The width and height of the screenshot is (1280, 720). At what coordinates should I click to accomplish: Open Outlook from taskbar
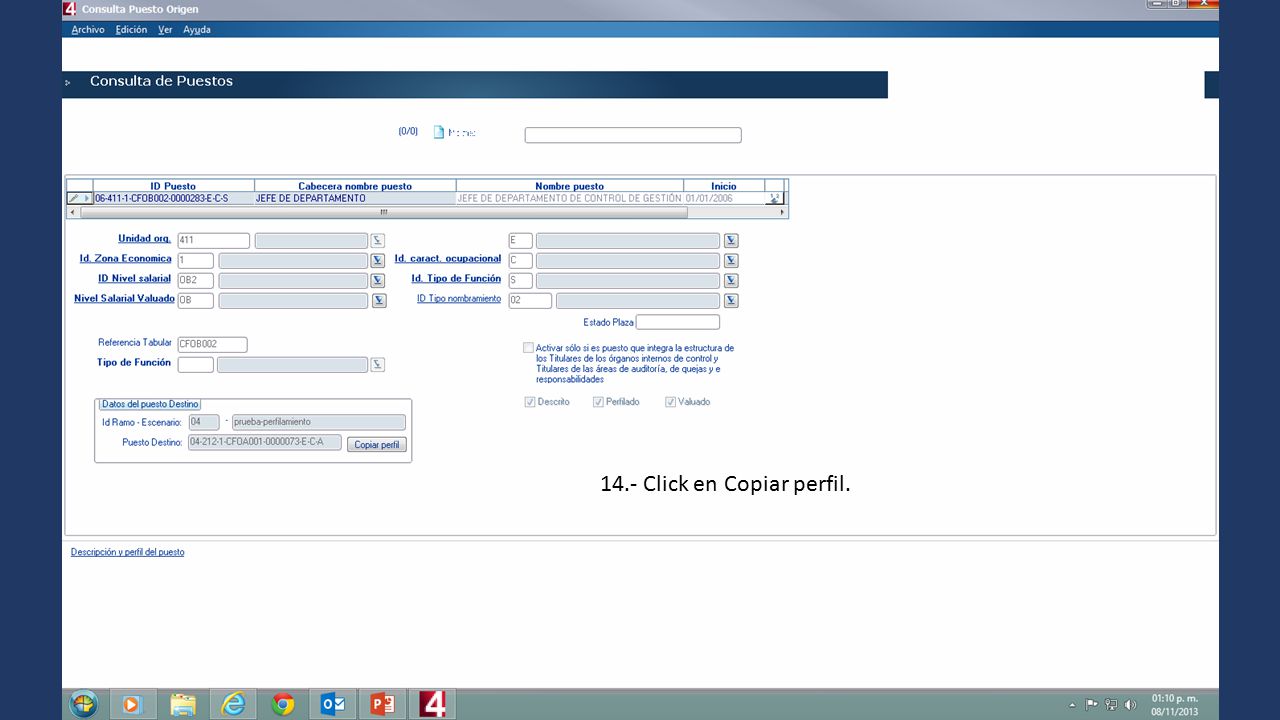tap(333, 704)
